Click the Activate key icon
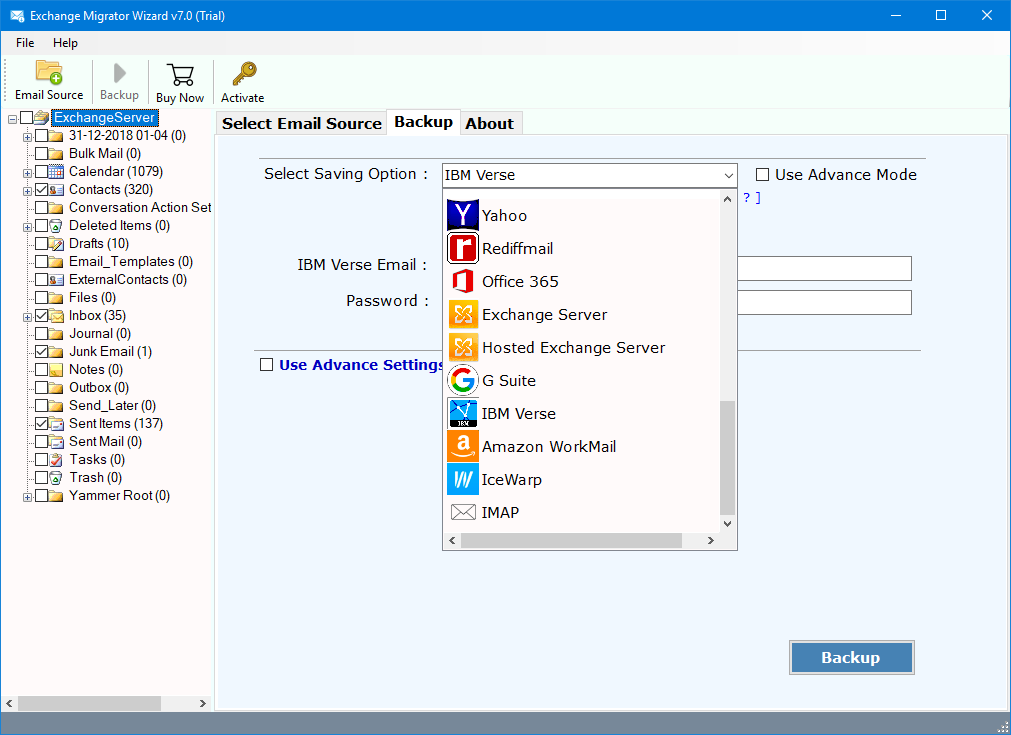 tap(244, 74)
